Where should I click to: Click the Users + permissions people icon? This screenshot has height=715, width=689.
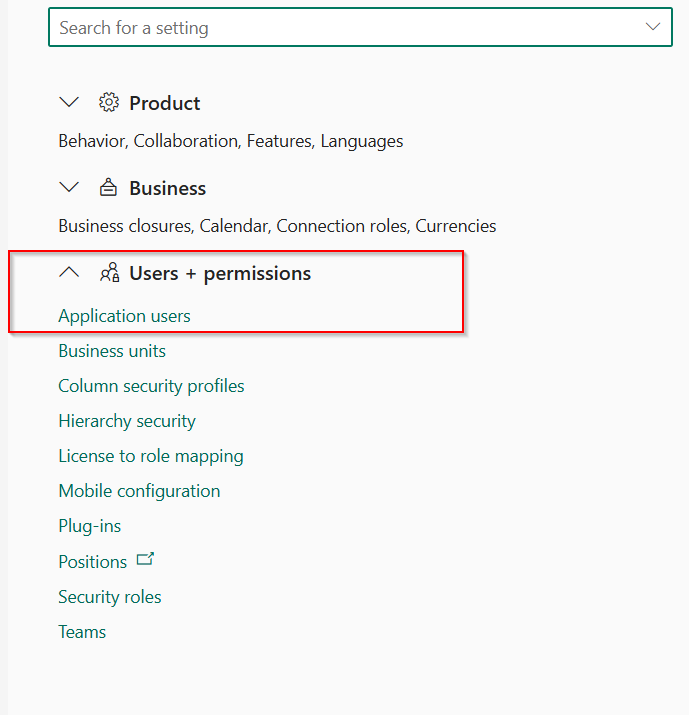[109, 273]
